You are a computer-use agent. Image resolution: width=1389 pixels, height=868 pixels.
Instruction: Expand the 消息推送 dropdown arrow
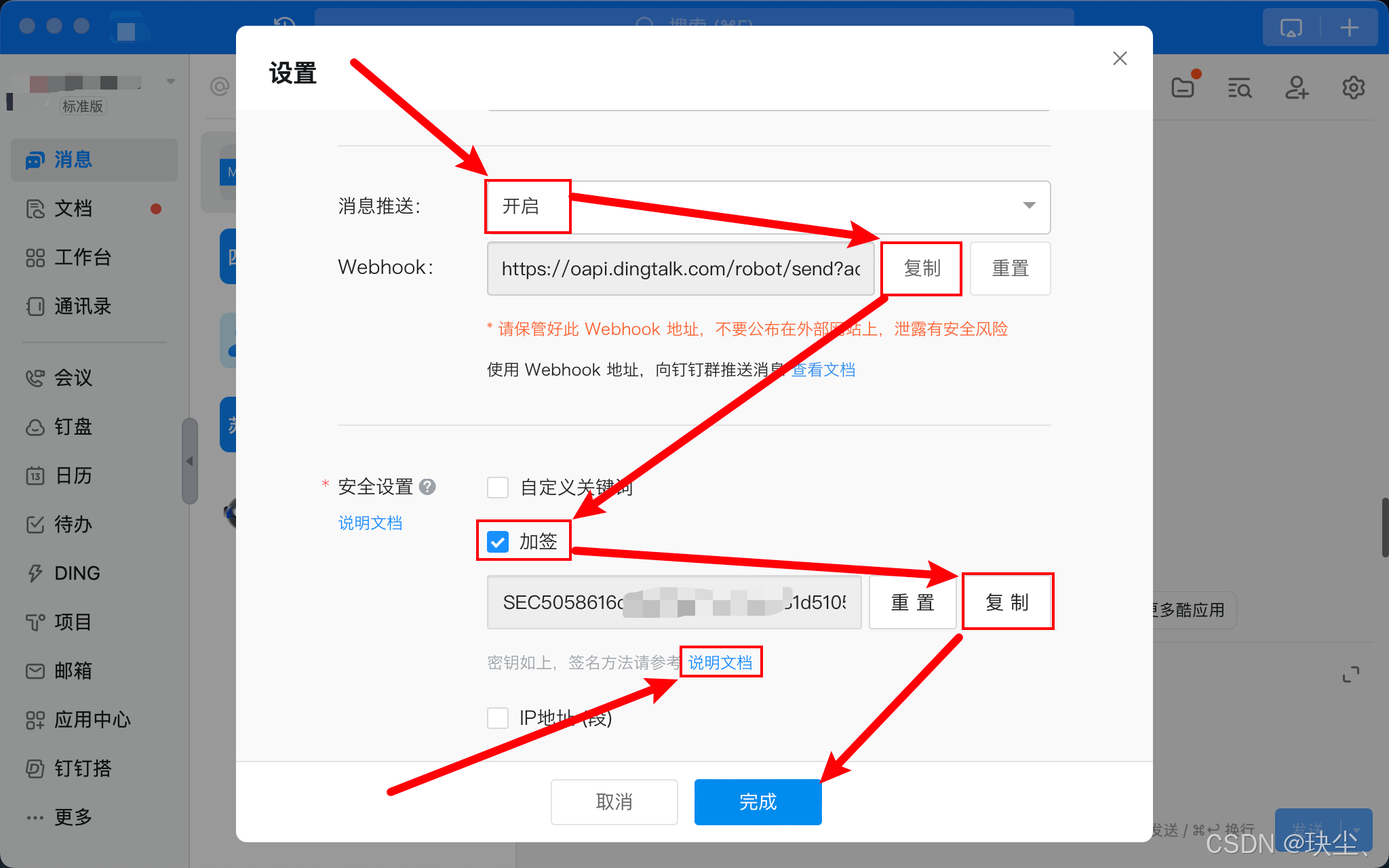[1029, 205]
